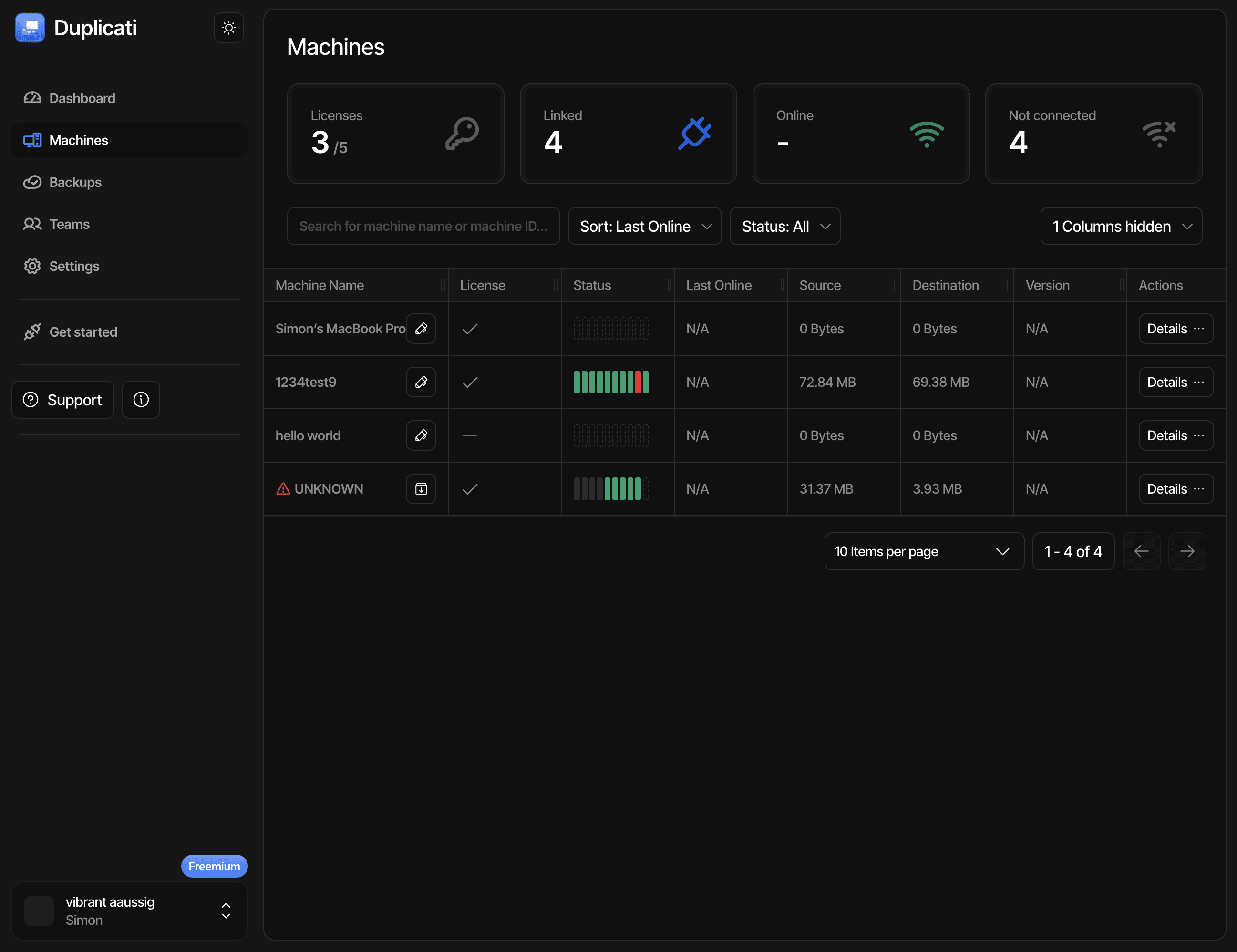Screen dimensions: 1237x952
Task: Click the red warning icon next to UNKNOWN
Action: pos(283,489)
